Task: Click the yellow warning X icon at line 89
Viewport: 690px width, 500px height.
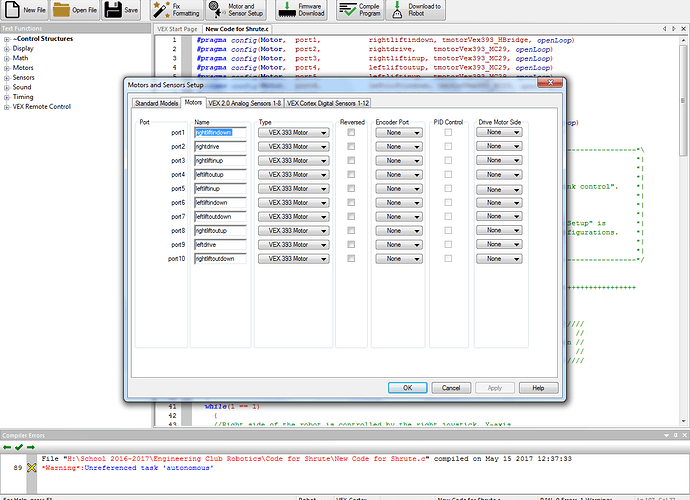Action: tap(32, 467)
